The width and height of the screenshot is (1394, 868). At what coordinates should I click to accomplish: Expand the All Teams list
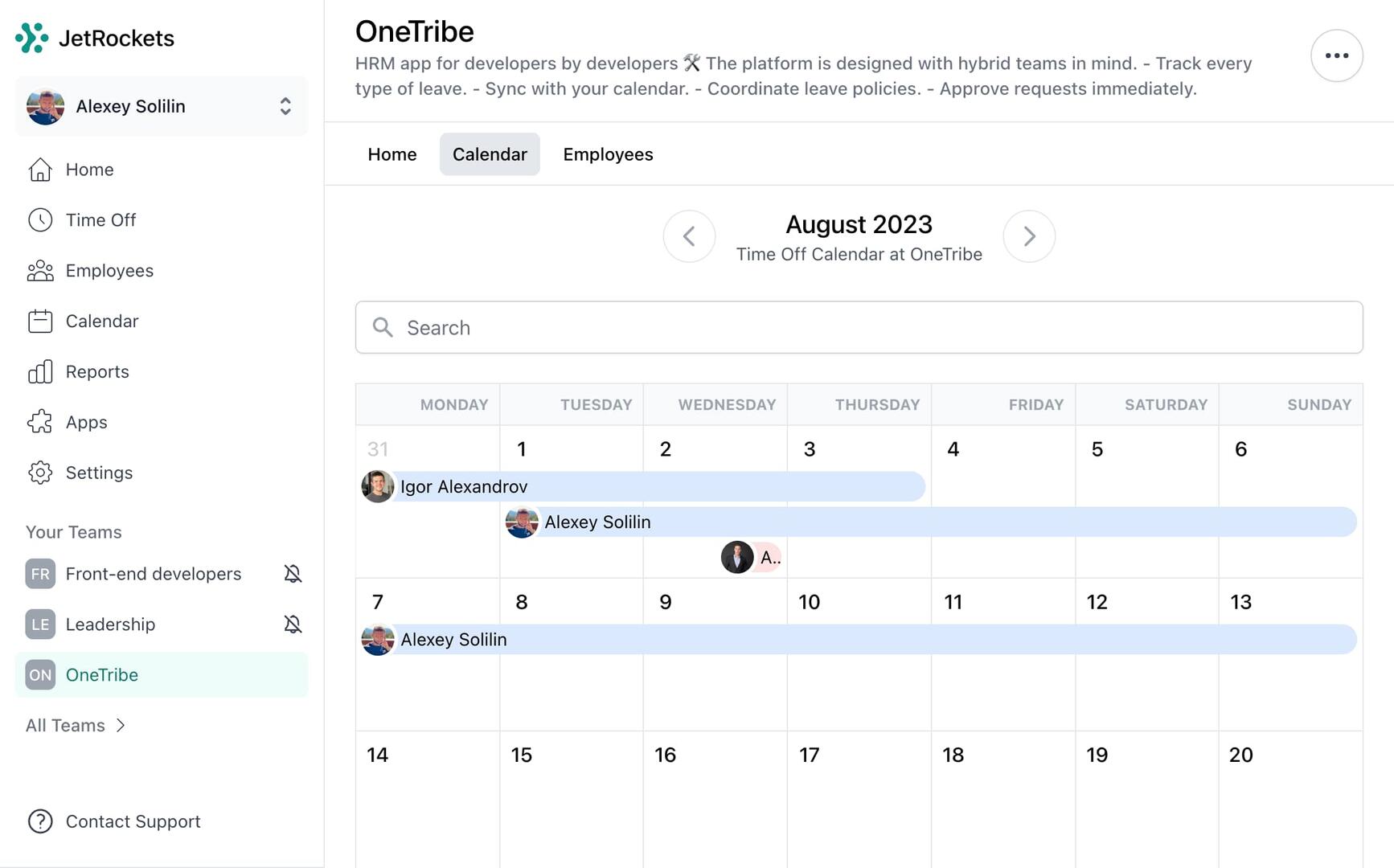(76, 726)
